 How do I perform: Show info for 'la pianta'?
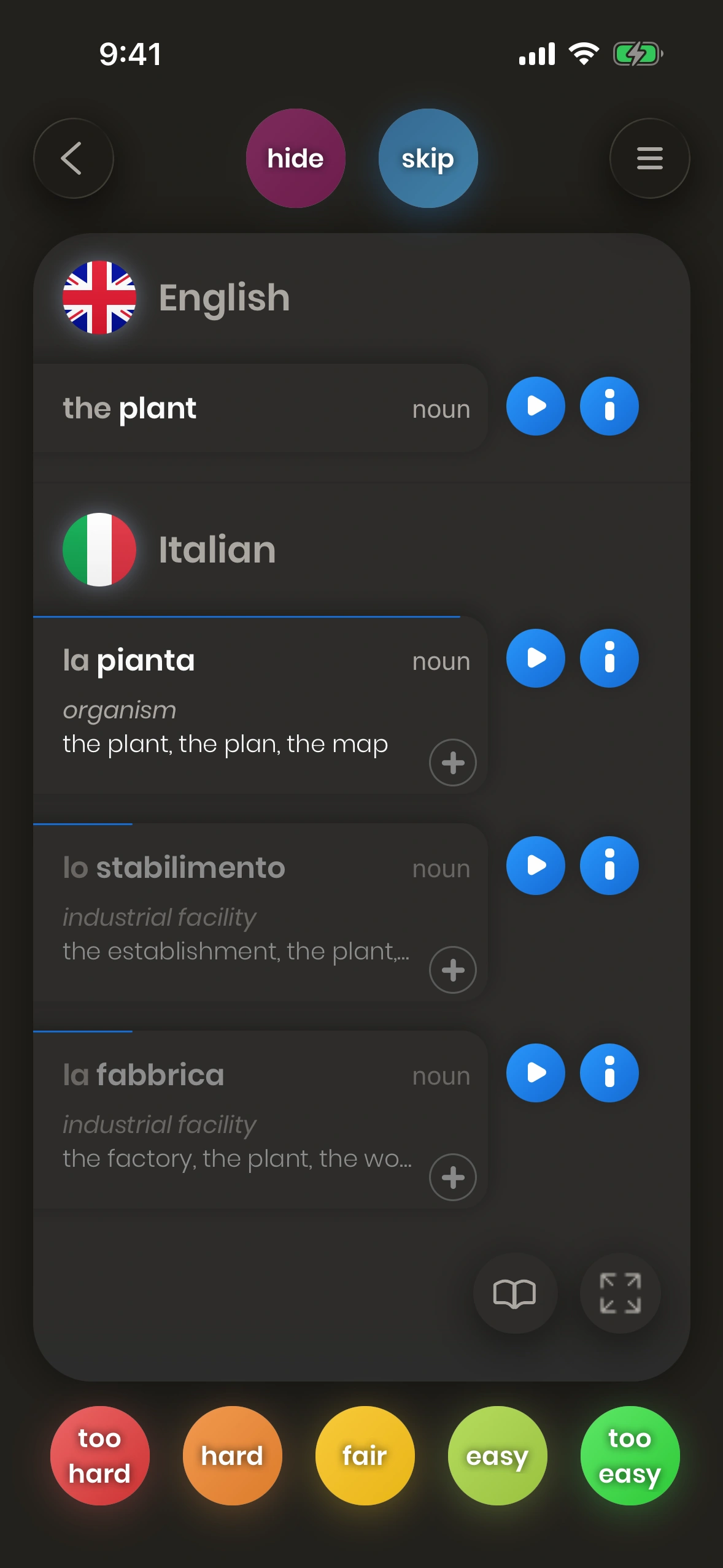click(609, 658)
